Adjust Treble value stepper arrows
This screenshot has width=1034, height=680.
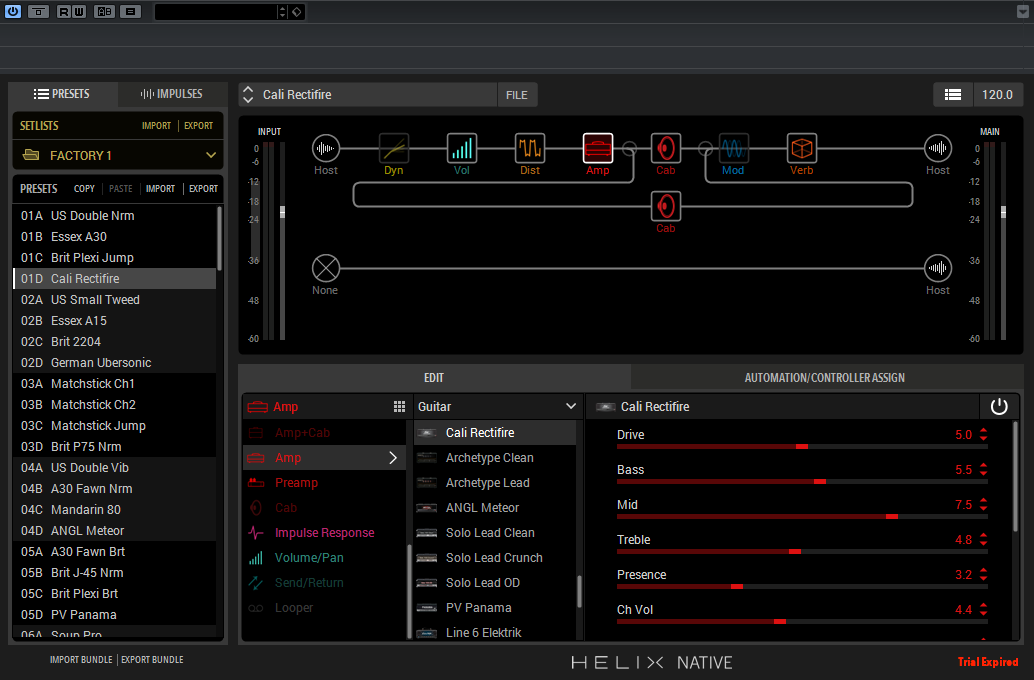tap(983, 540)
